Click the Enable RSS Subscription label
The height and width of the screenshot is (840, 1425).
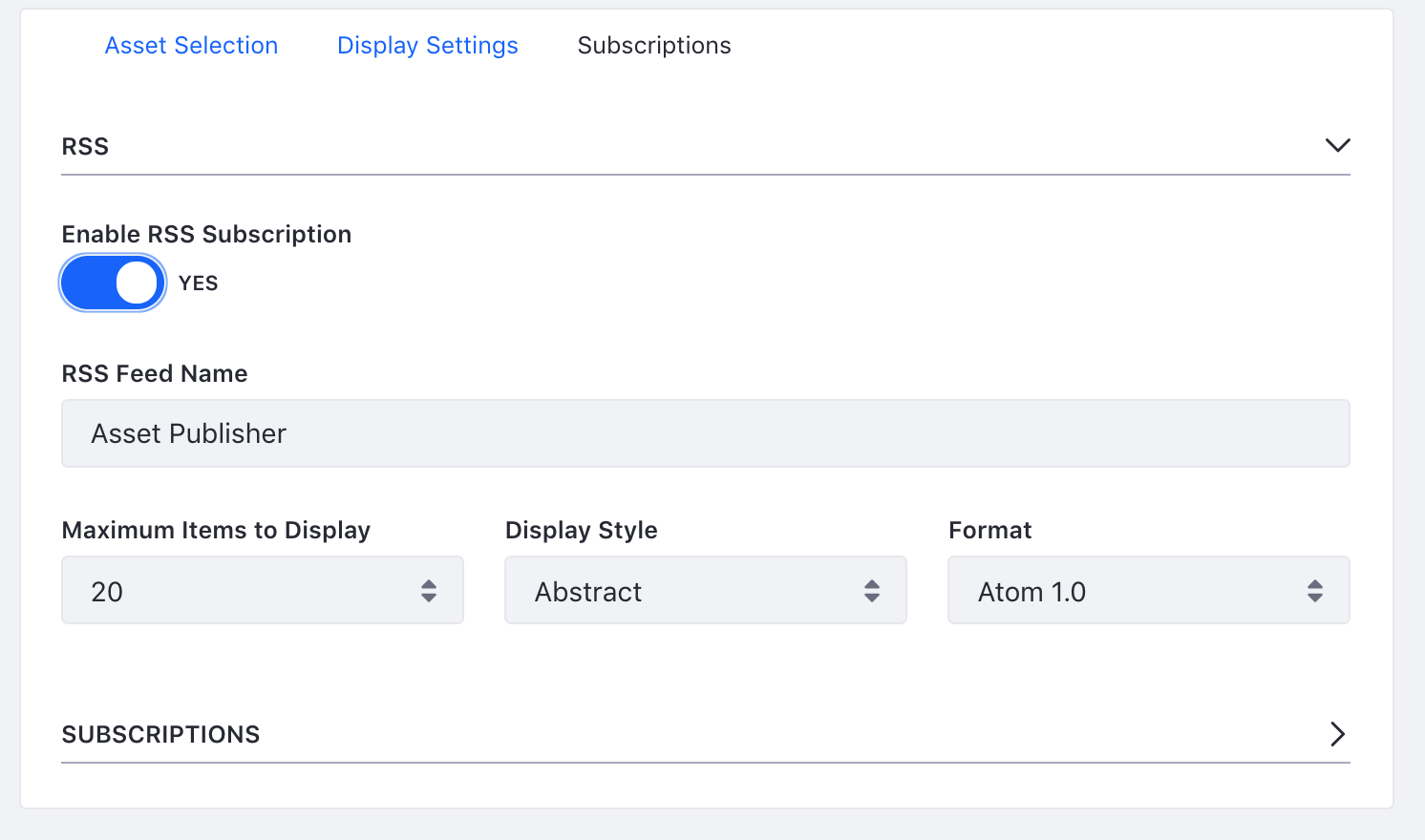pos(207,235)
